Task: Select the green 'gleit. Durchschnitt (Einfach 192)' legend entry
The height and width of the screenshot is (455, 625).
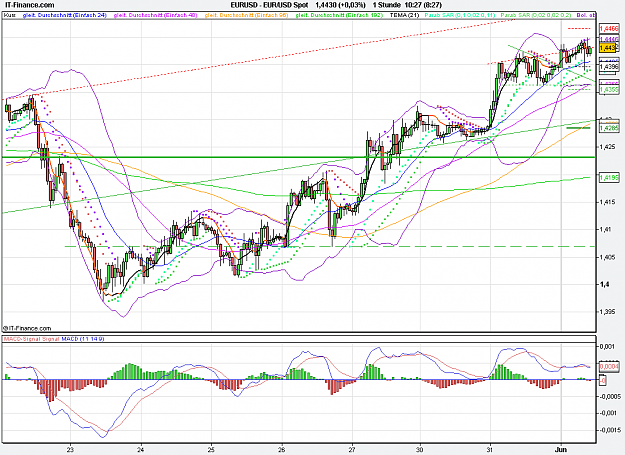Action: tap(339, 15)
